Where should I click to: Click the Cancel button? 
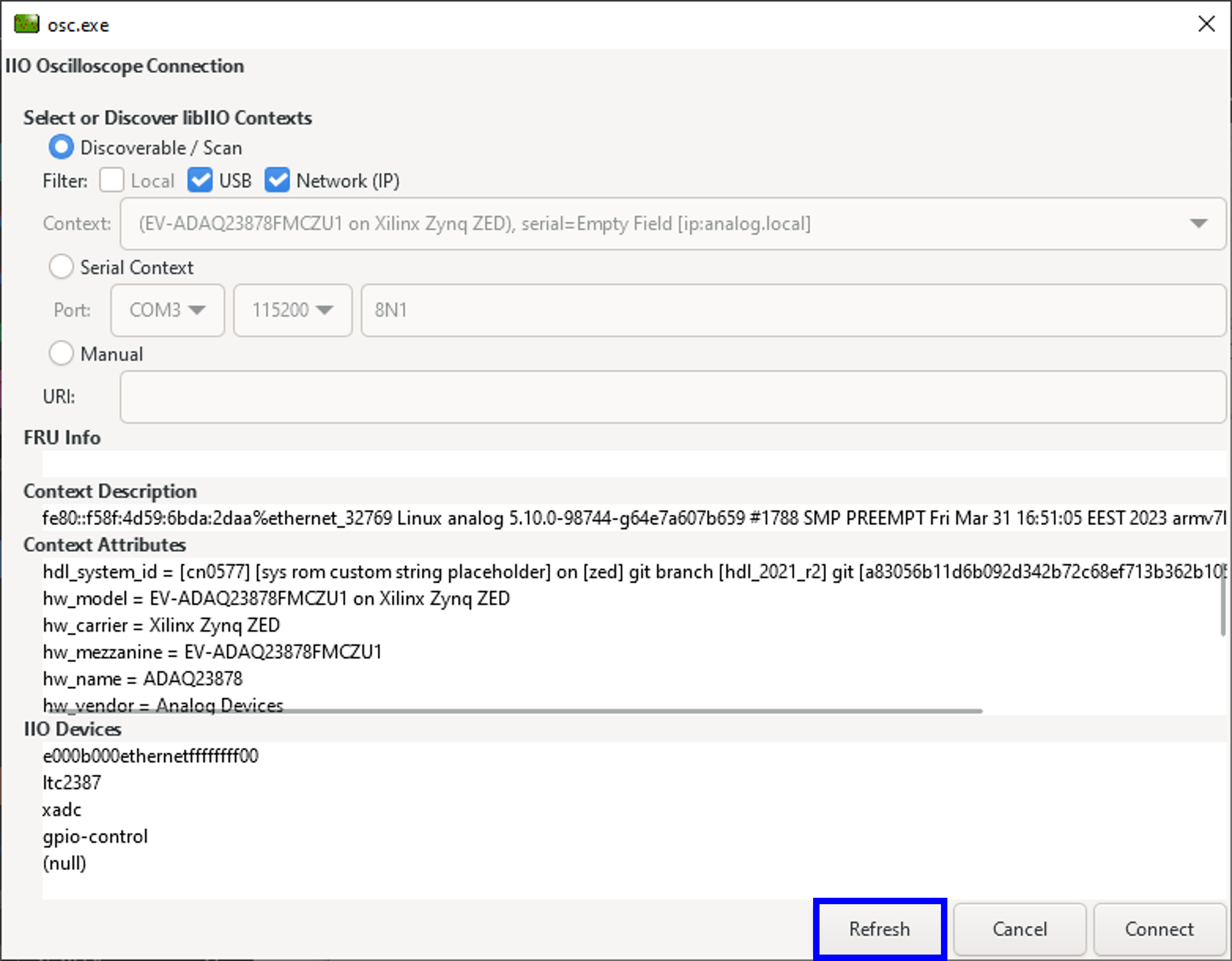click(x=1020, y=929)
